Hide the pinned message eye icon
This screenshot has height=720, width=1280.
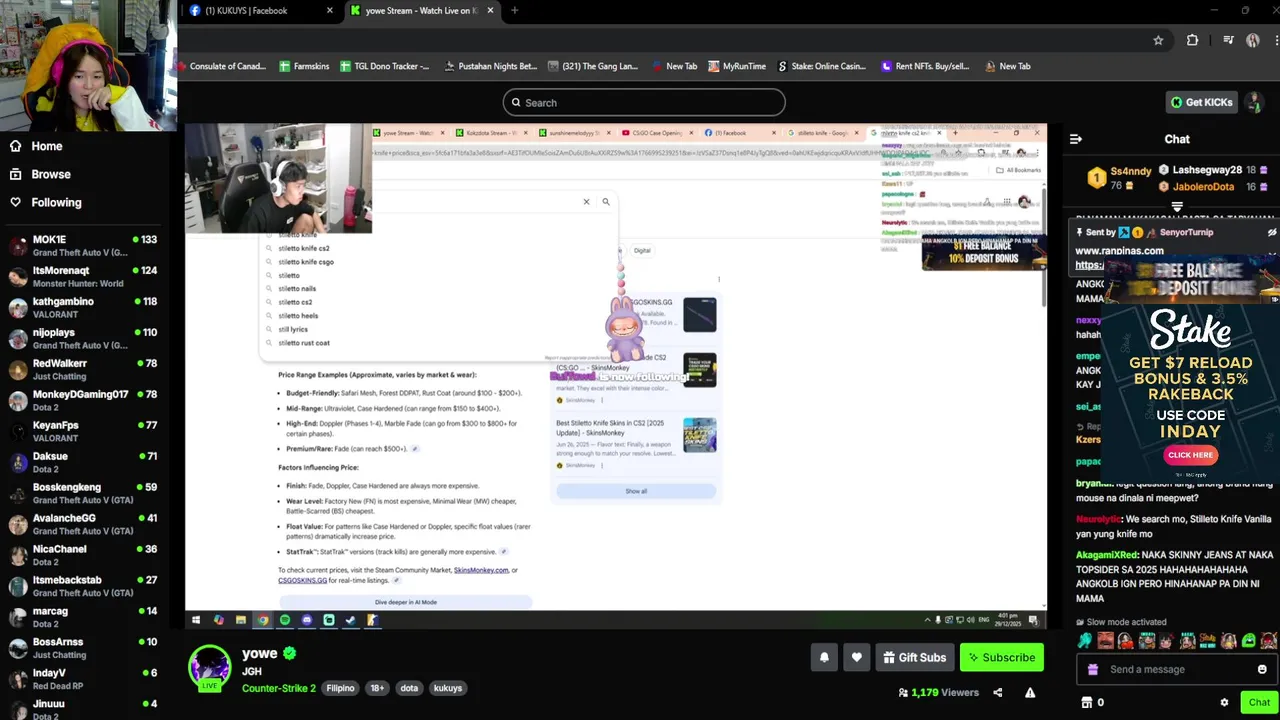(1271, 232)
